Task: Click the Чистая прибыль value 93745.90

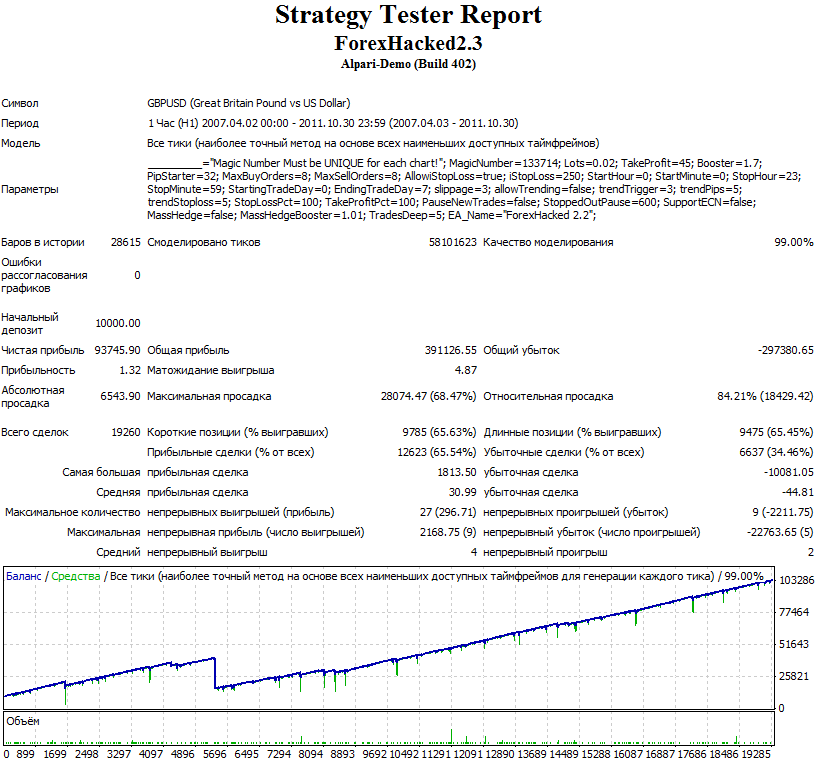Action: tap(117, 350)
